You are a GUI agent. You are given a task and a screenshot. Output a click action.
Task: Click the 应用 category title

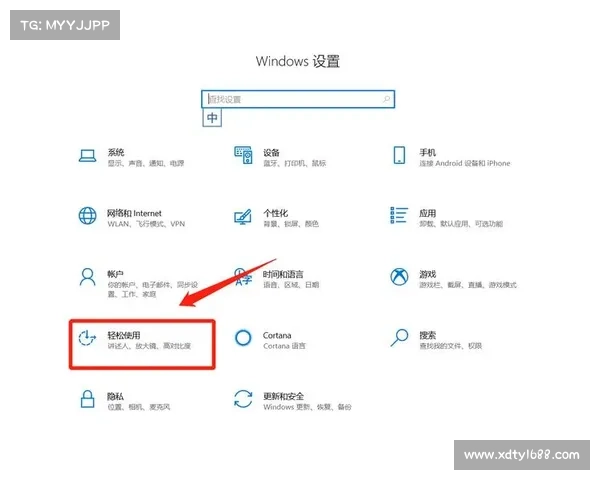(x=427, y=213)
